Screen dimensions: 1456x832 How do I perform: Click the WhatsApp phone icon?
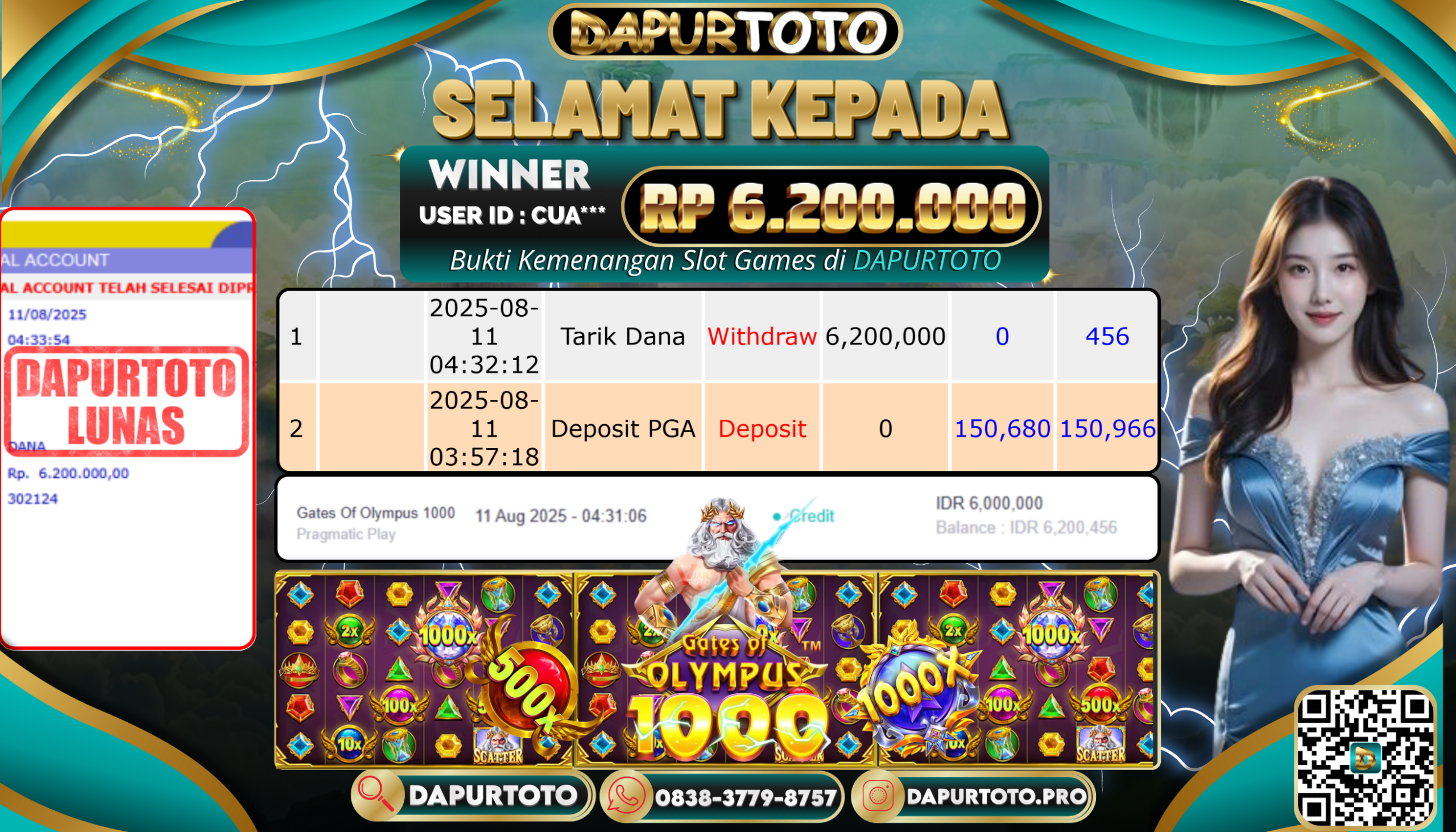(626, 797)
